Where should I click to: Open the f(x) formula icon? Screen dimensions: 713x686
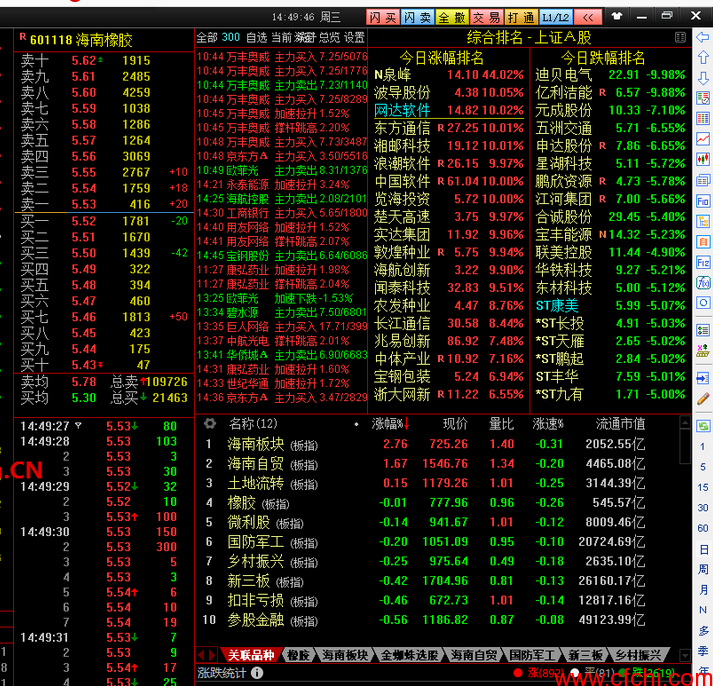pos(703,283)
